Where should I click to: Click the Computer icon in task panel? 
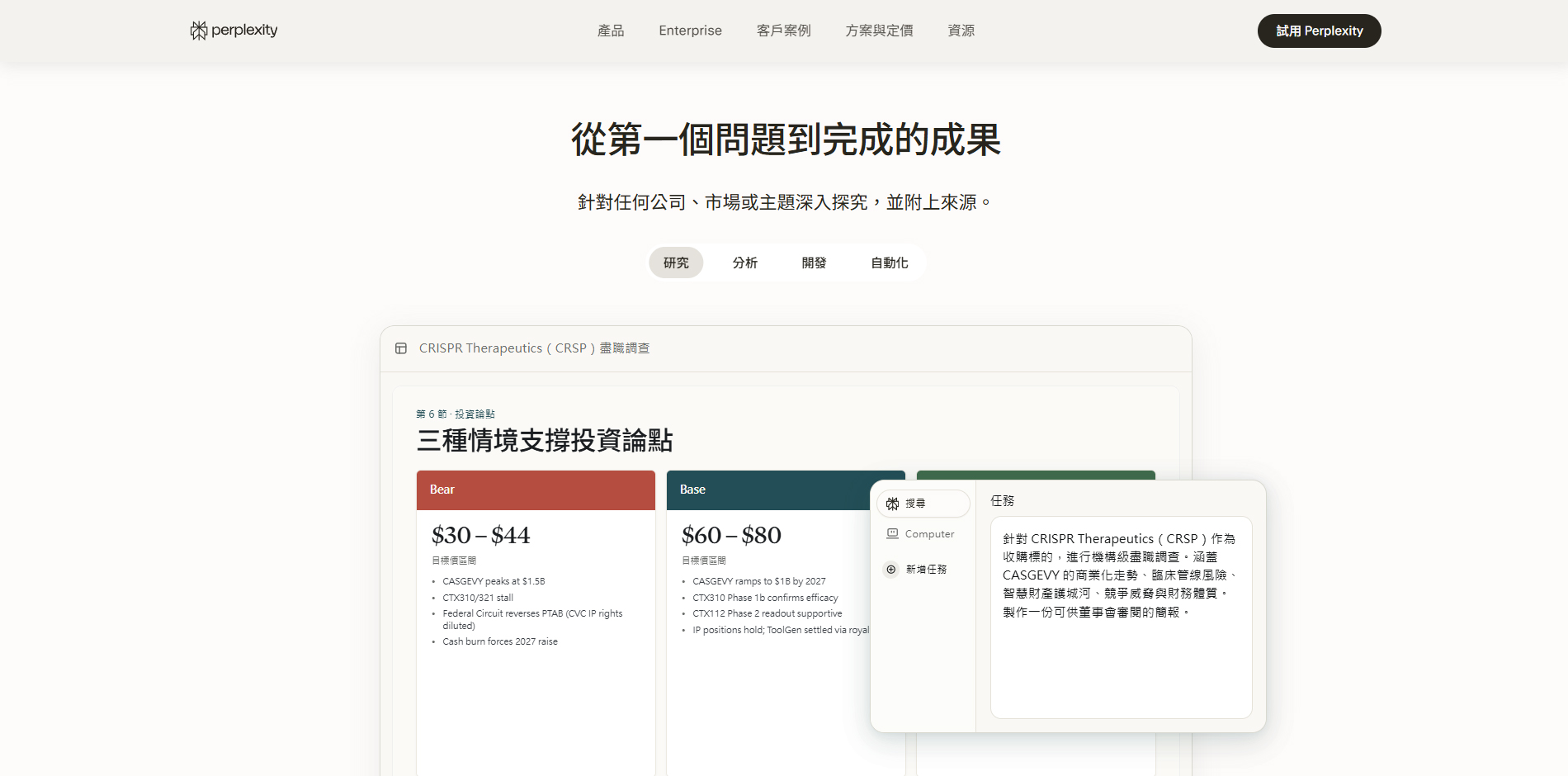(x=892, y=534)
